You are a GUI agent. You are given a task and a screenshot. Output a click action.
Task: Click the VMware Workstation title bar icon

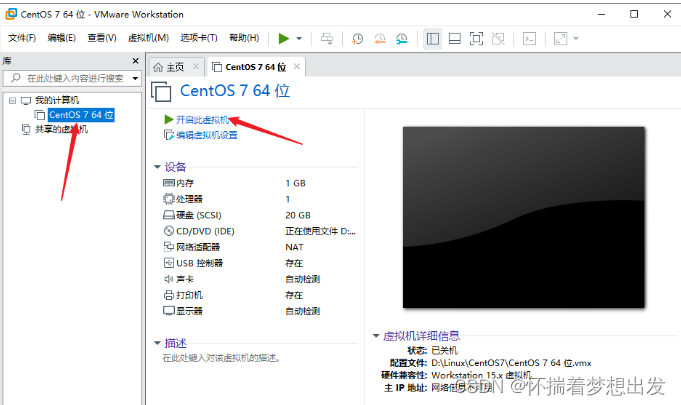coord(11,14)
